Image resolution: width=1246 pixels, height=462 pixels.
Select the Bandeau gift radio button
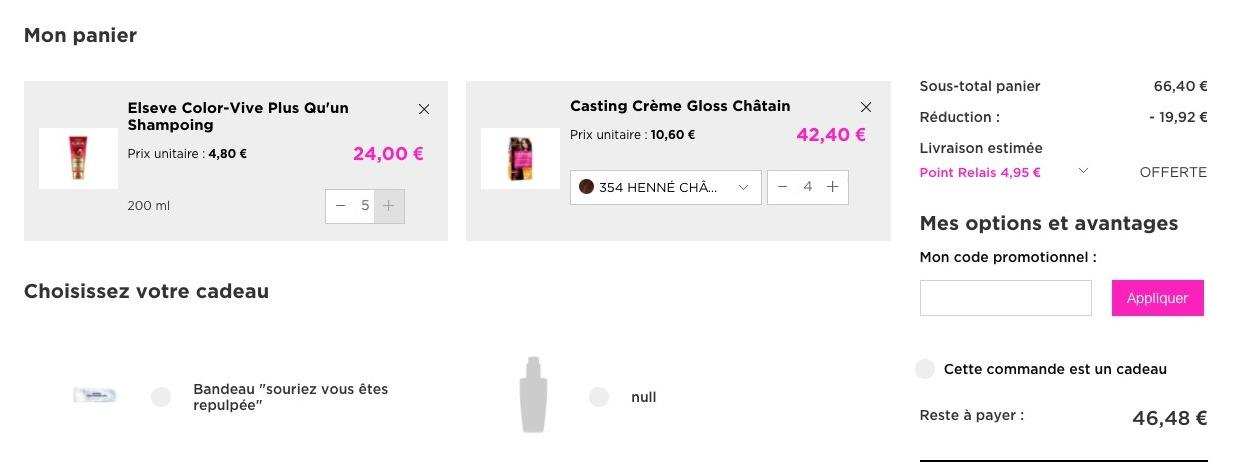[161, 397]
